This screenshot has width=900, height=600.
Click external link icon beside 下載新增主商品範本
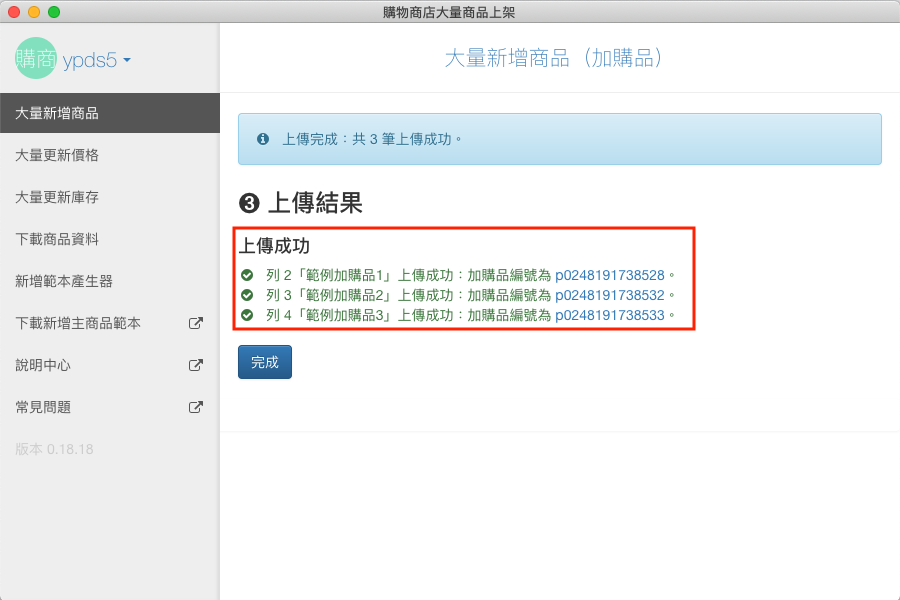pyautogui.click(x=196, y=323)
